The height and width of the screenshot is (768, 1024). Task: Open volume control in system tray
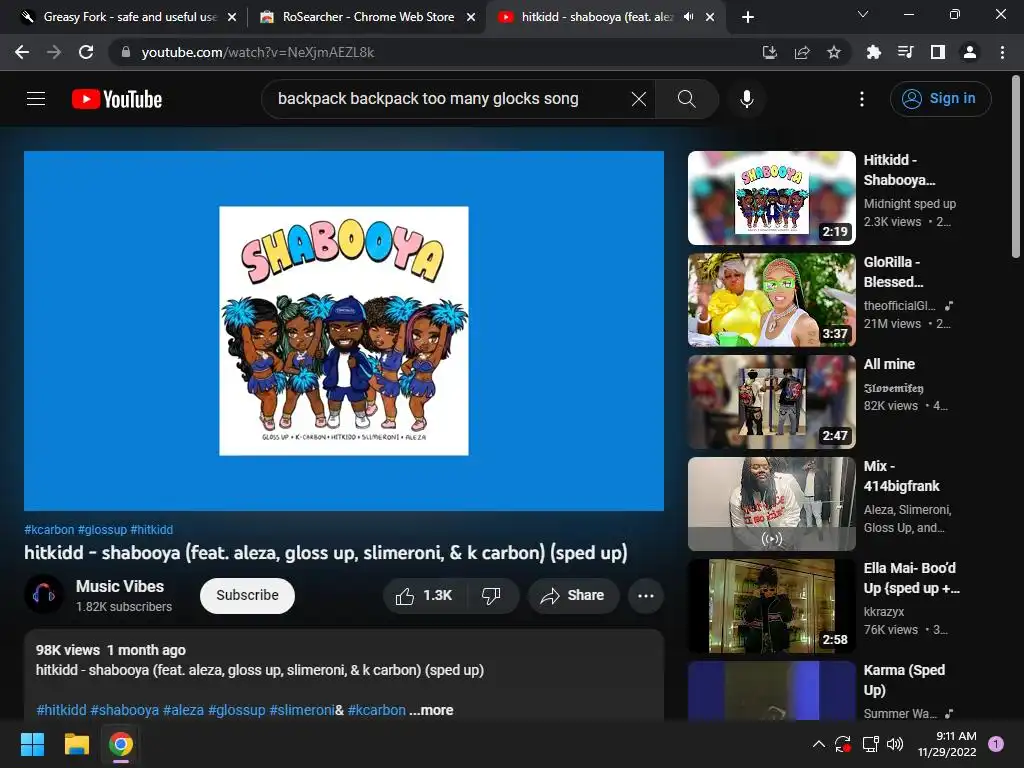895,744
